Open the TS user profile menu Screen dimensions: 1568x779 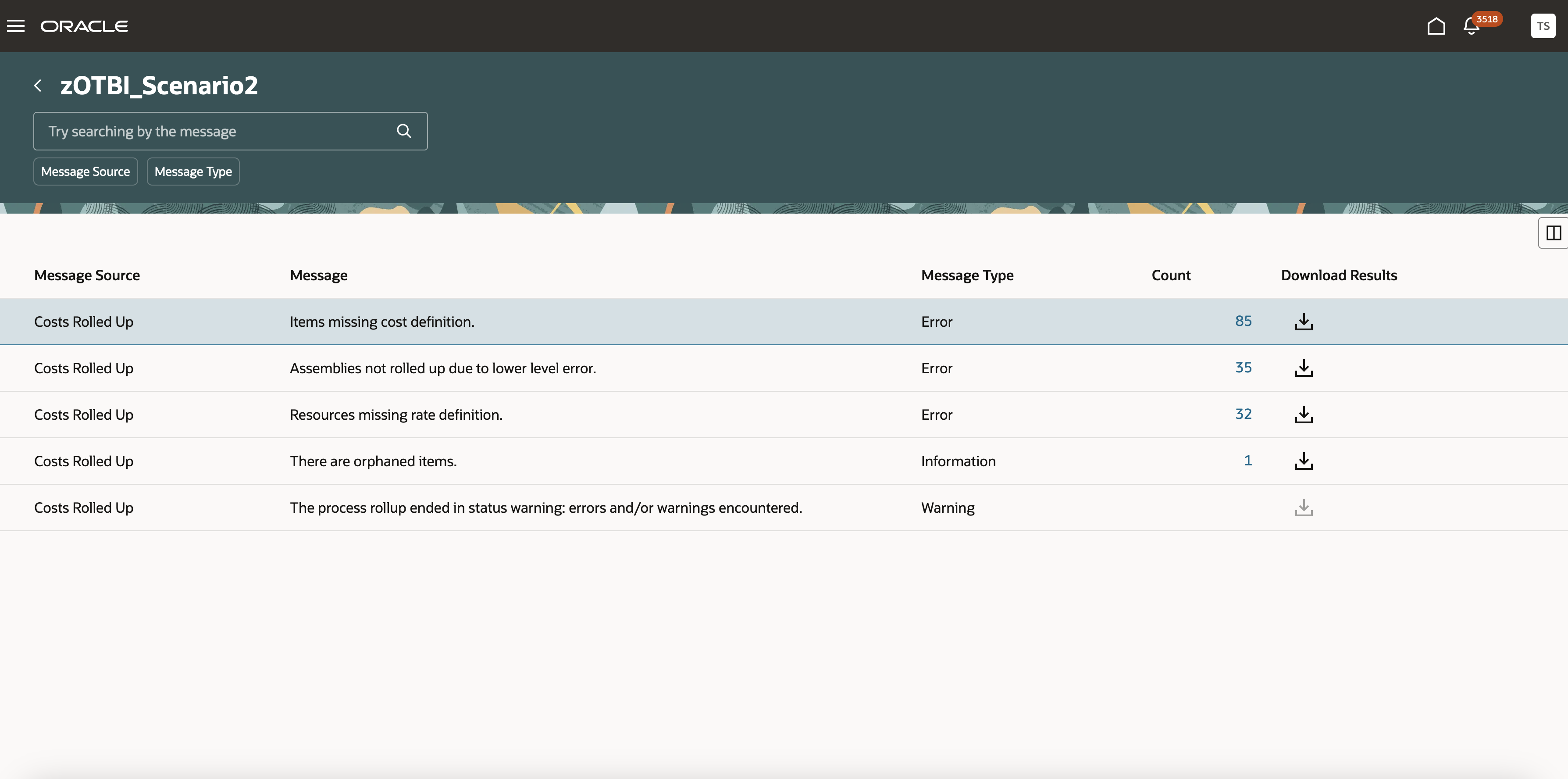[1543, 26]
